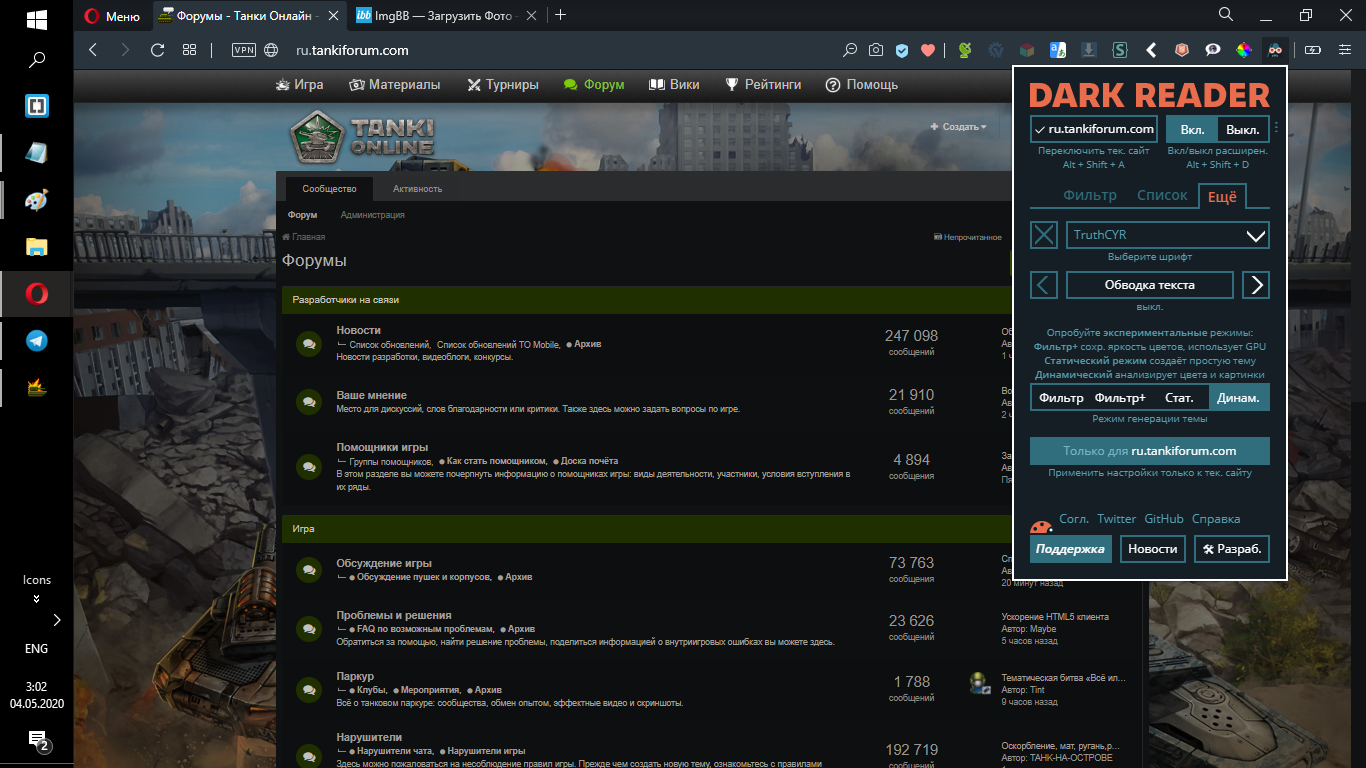This screenshot has width=1366, height=768.
Task: Take a snapshot with the camera icon
Action: tap(876, 50)
